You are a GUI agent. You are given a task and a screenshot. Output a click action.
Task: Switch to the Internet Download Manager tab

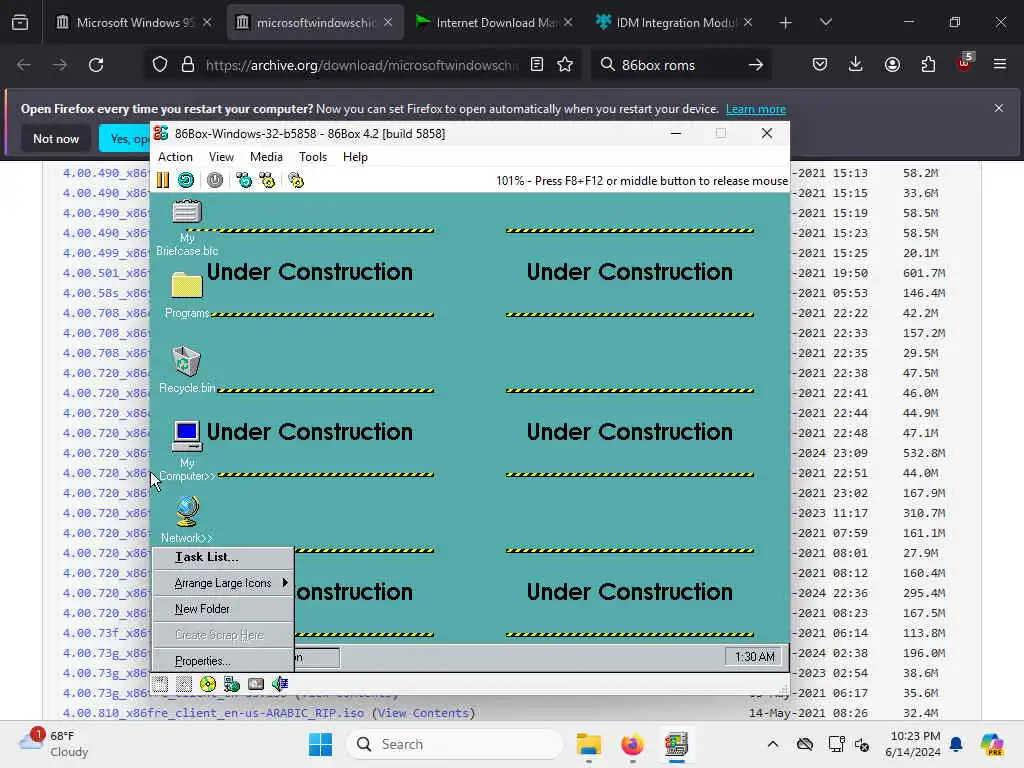click(x=494, y=22)
